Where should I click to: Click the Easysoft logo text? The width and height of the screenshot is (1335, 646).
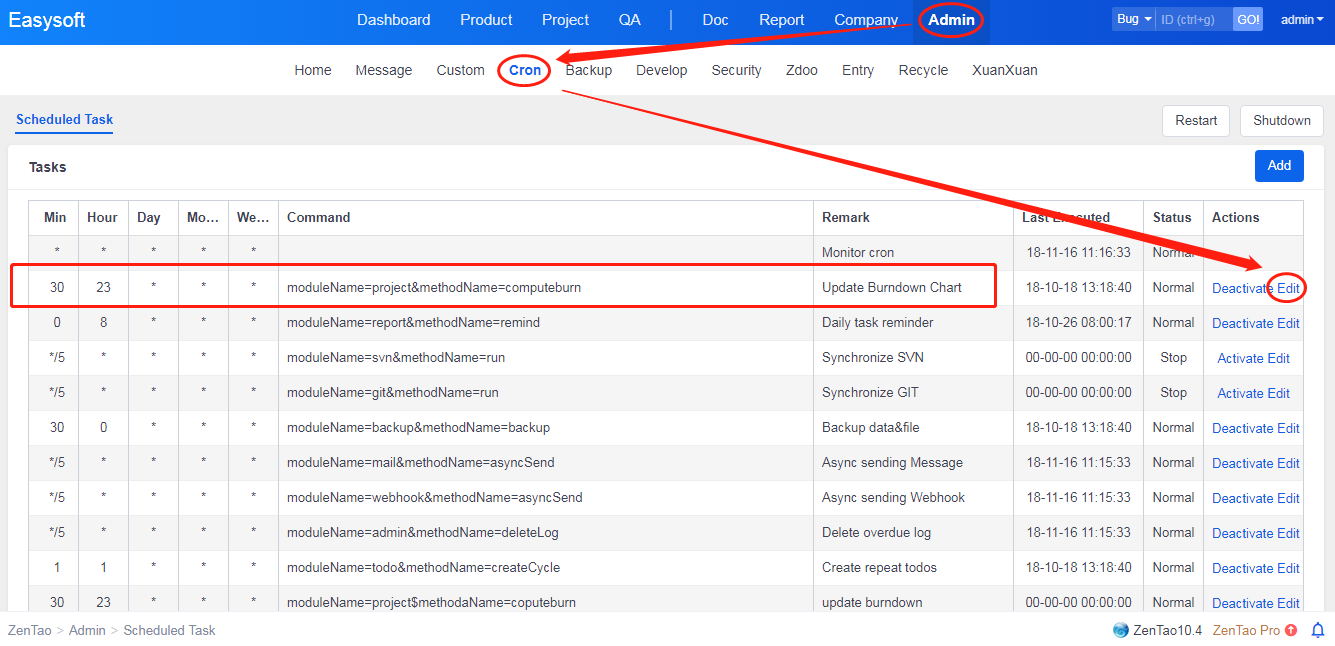click(x=47, y=20)
